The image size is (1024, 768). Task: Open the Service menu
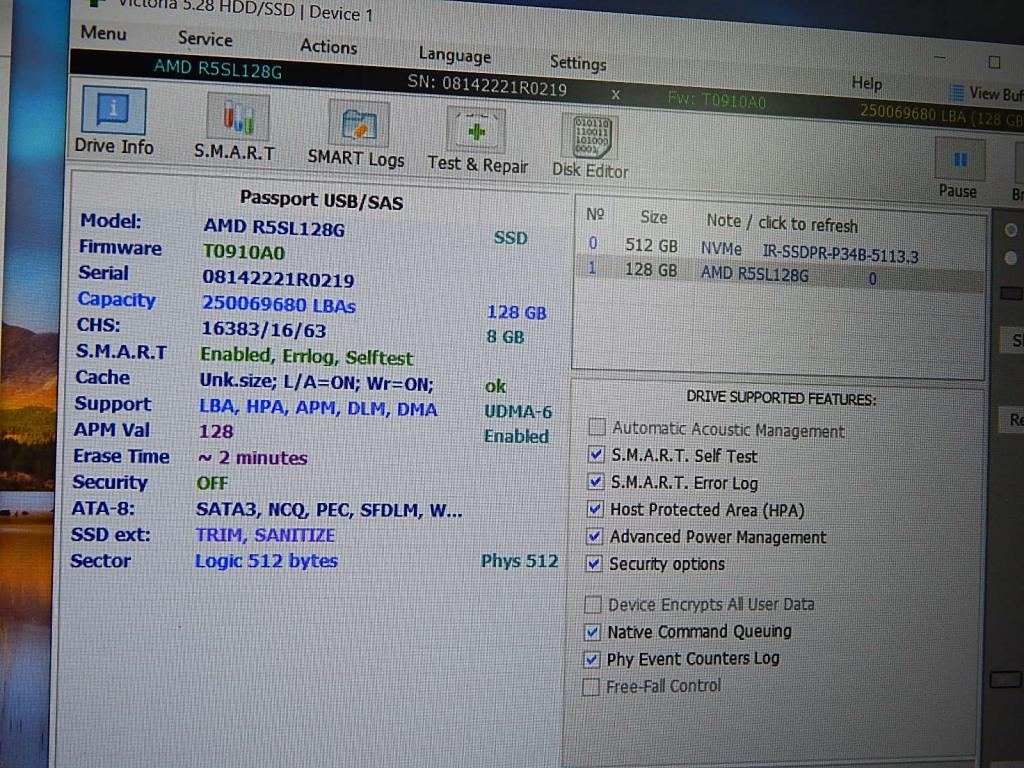(205, 39)
